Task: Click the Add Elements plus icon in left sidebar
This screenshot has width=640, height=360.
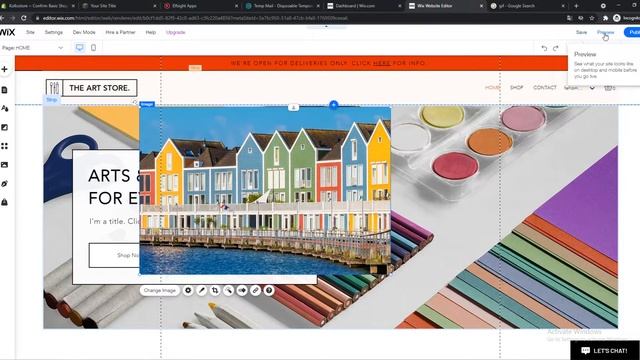Action: click(x=4, y=69)
